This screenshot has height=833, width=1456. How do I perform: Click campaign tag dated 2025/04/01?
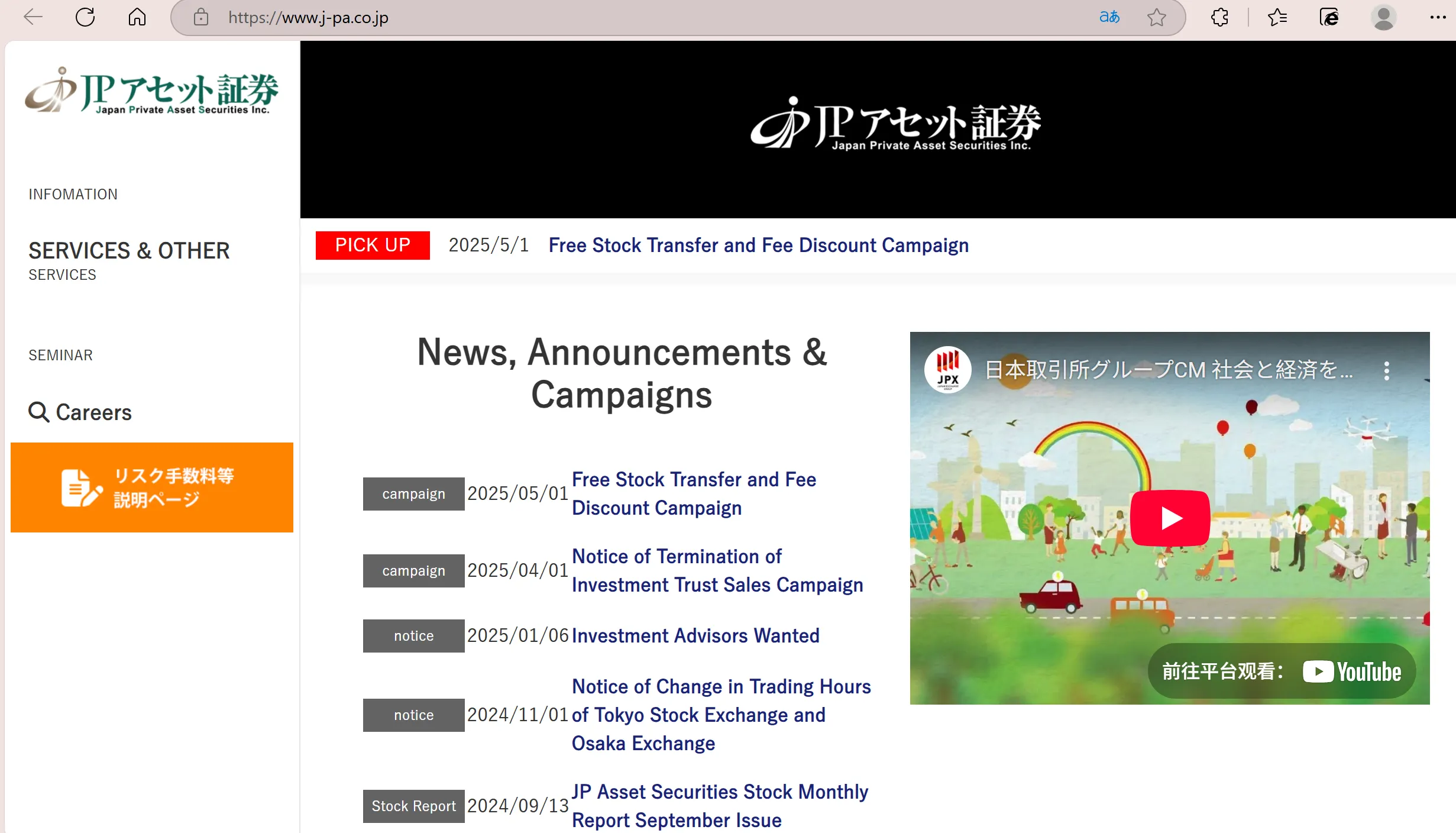click(413, 570)
